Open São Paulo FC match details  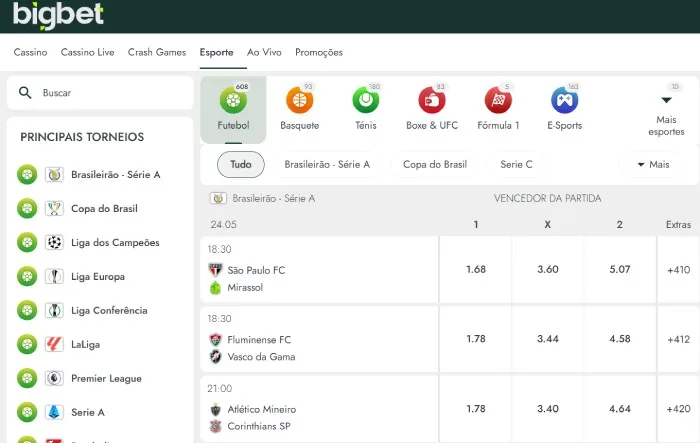click(x=320, y=270)
